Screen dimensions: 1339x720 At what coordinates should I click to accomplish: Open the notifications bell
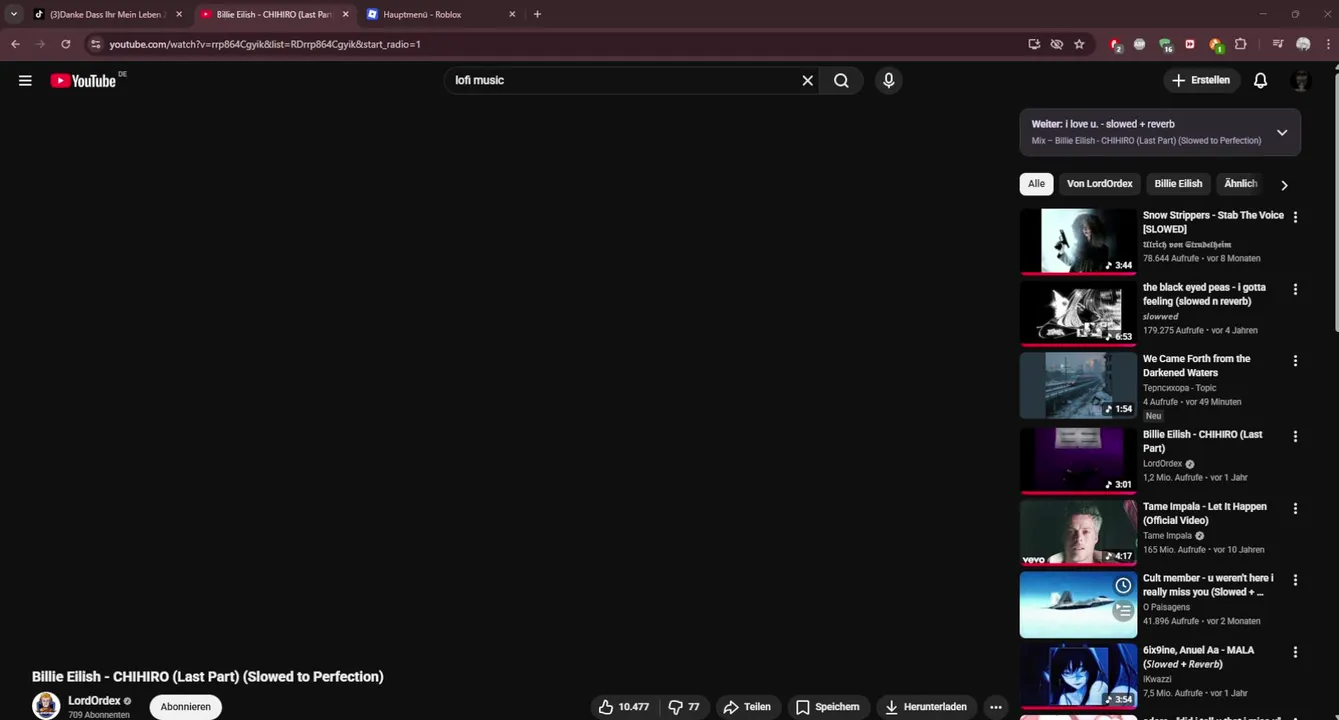pos(1260,80)
